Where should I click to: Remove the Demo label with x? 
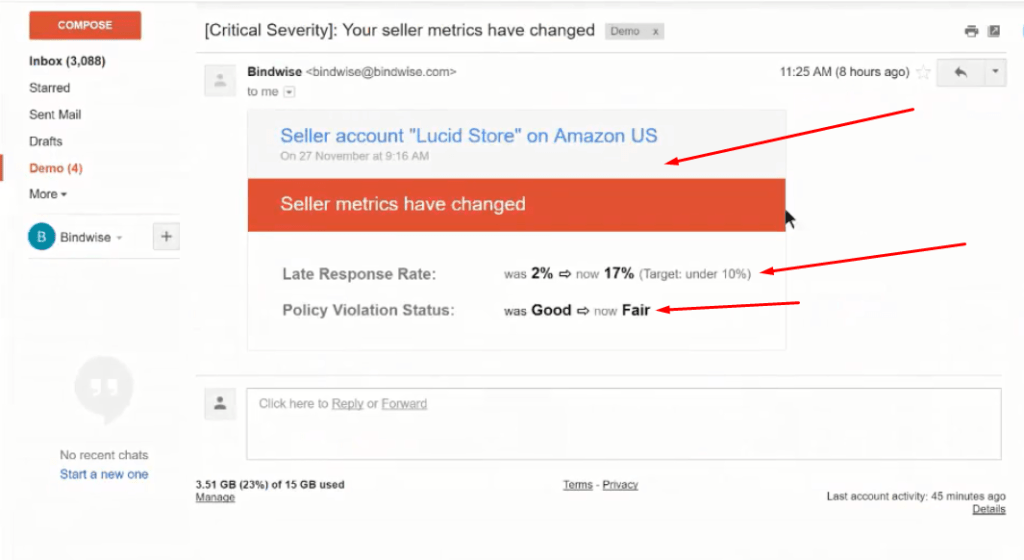click(655, 31)
